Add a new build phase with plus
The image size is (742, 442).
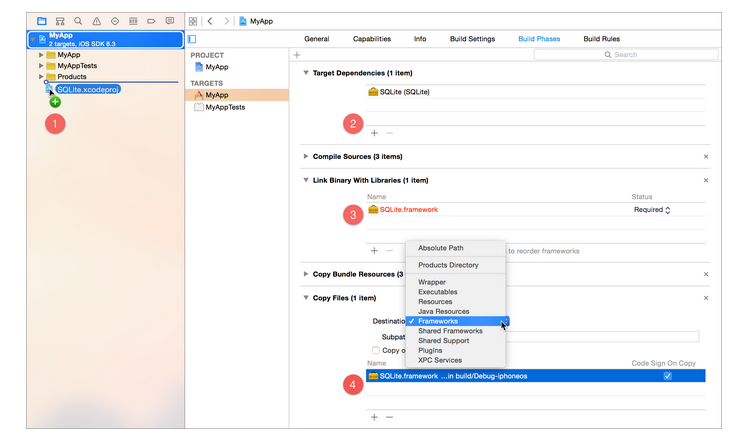pos(297,55)
